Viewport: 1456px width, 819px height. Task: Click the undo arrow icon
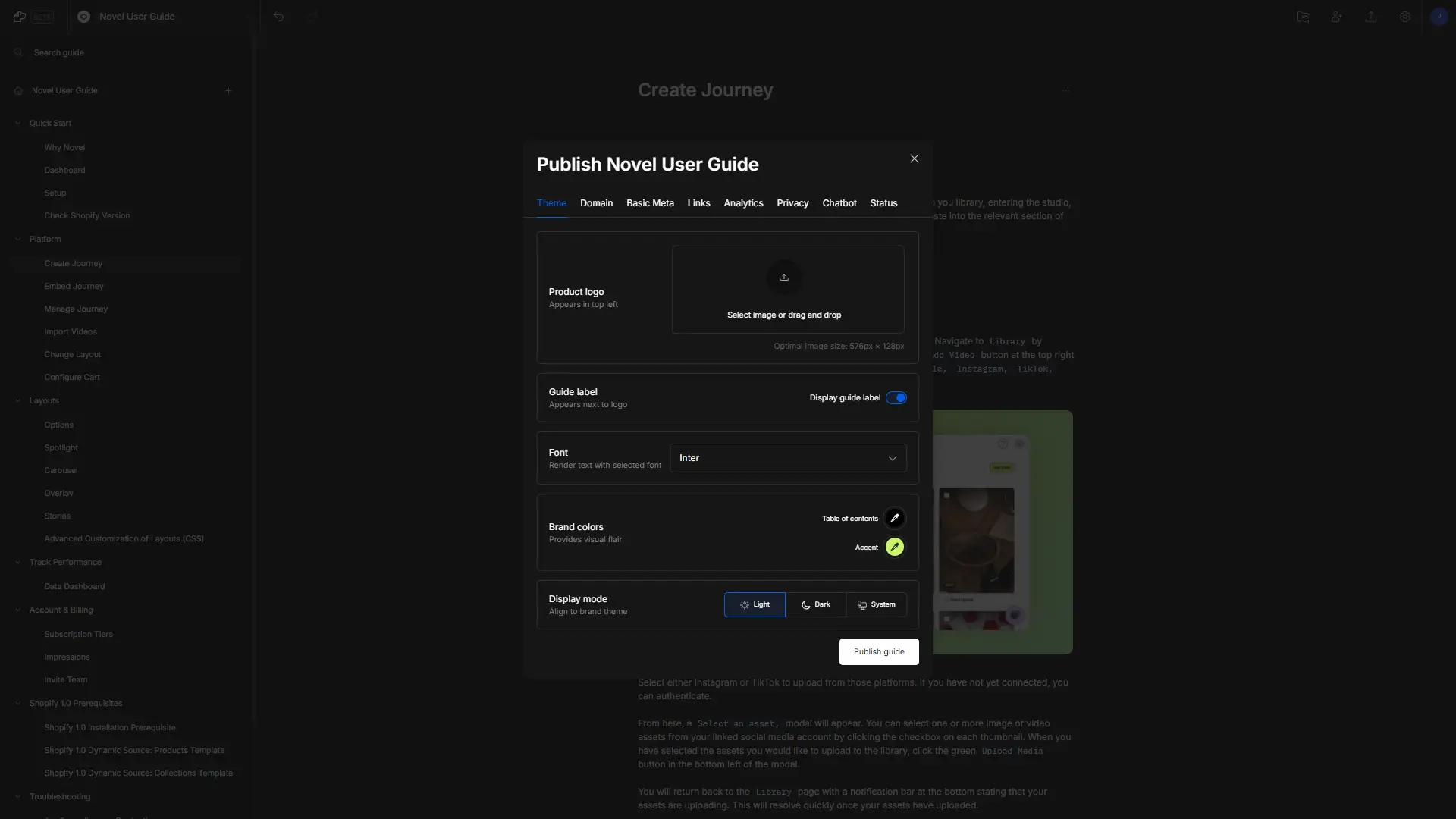click(x=279, y=17)
